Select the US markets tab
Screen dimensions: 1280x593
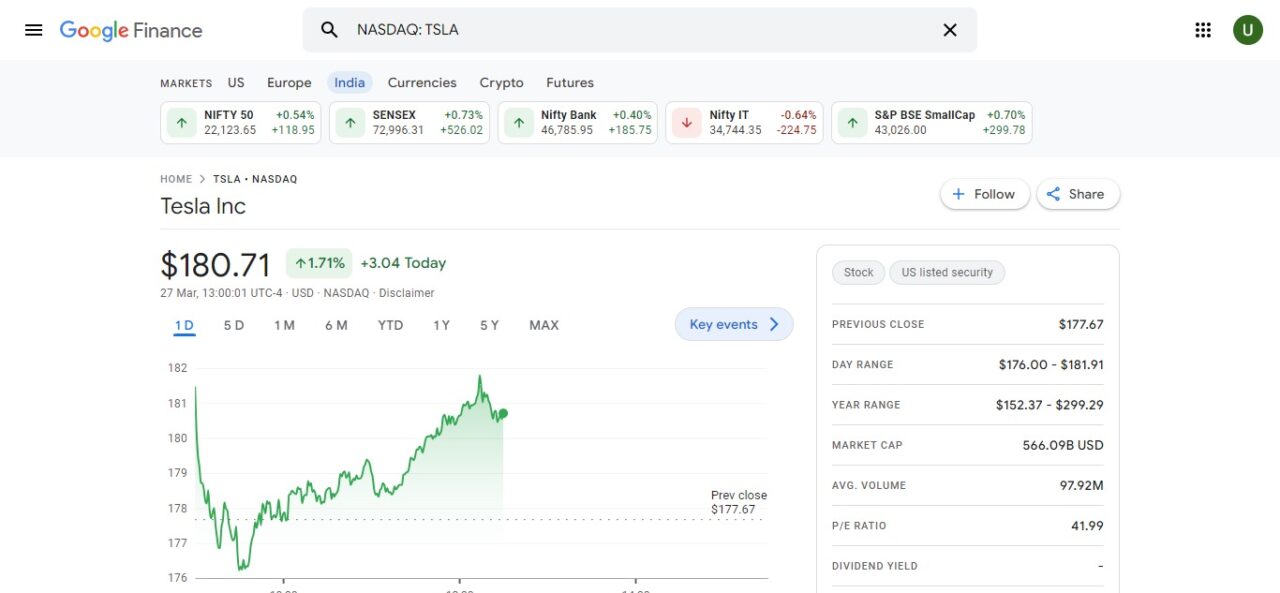click(236, 83)
